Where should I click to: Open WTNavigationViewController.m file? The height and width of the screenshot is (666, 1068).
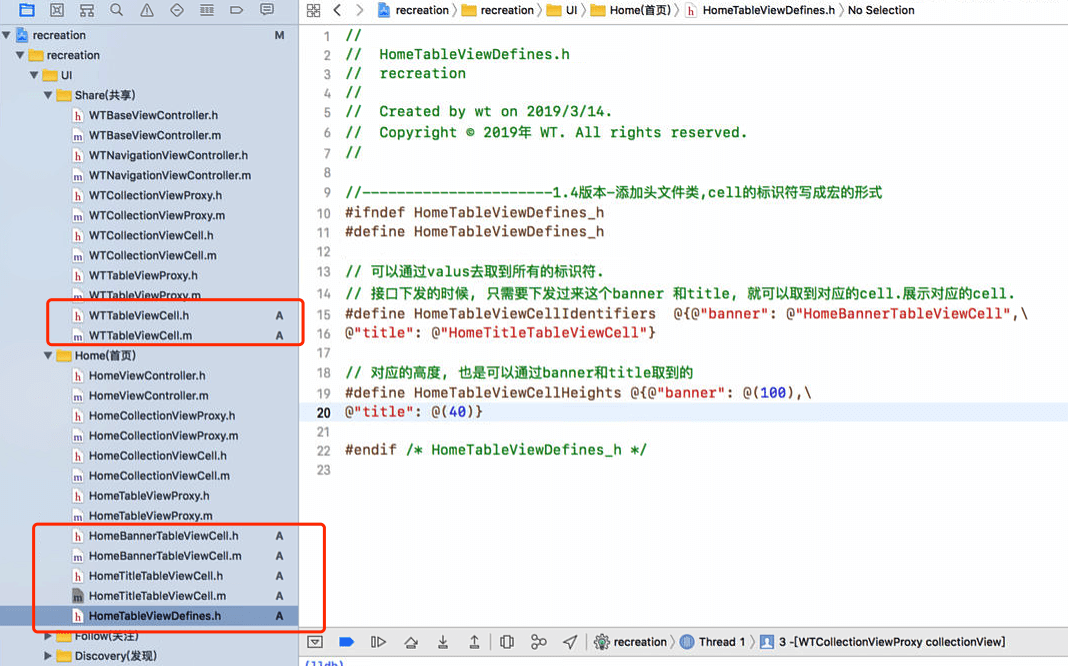click(x=170, y=175)
